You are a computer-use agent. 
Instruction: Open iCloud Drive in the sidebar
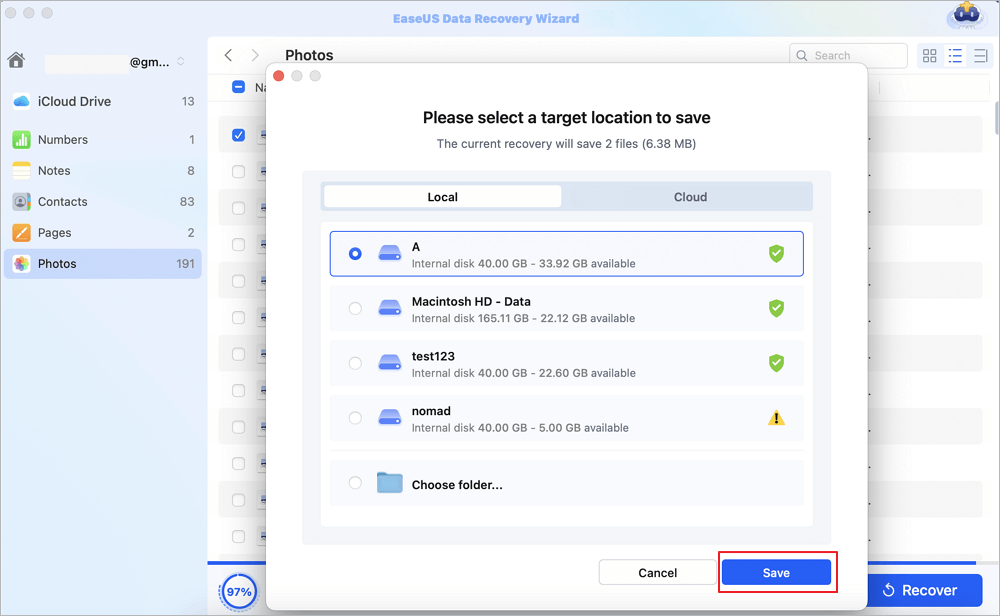[x=103, y=101]
